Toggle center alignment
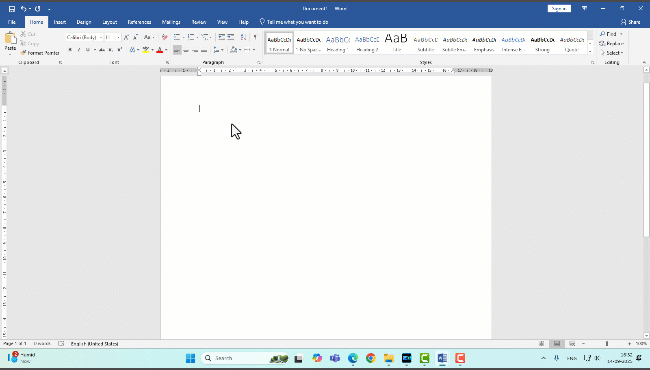 click(186, 50)
